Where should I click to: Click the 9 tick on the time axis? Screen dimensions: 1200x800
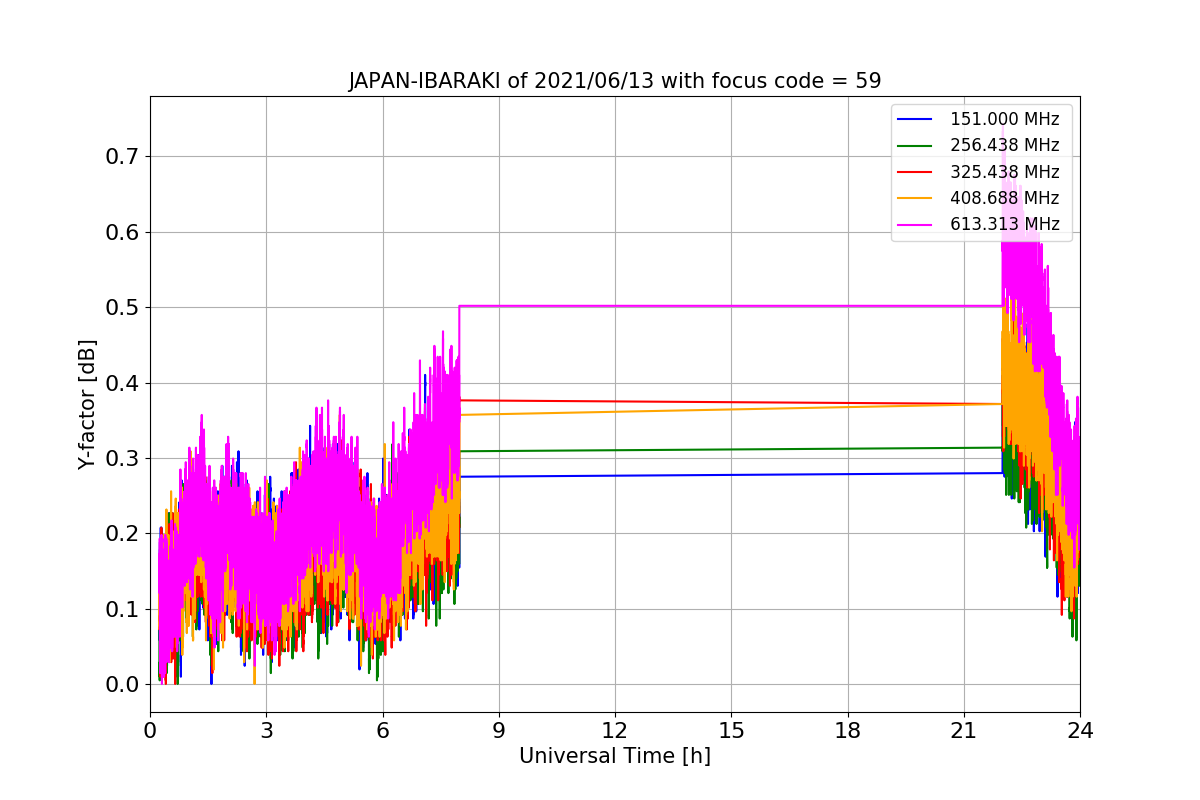tap(499, 730)
